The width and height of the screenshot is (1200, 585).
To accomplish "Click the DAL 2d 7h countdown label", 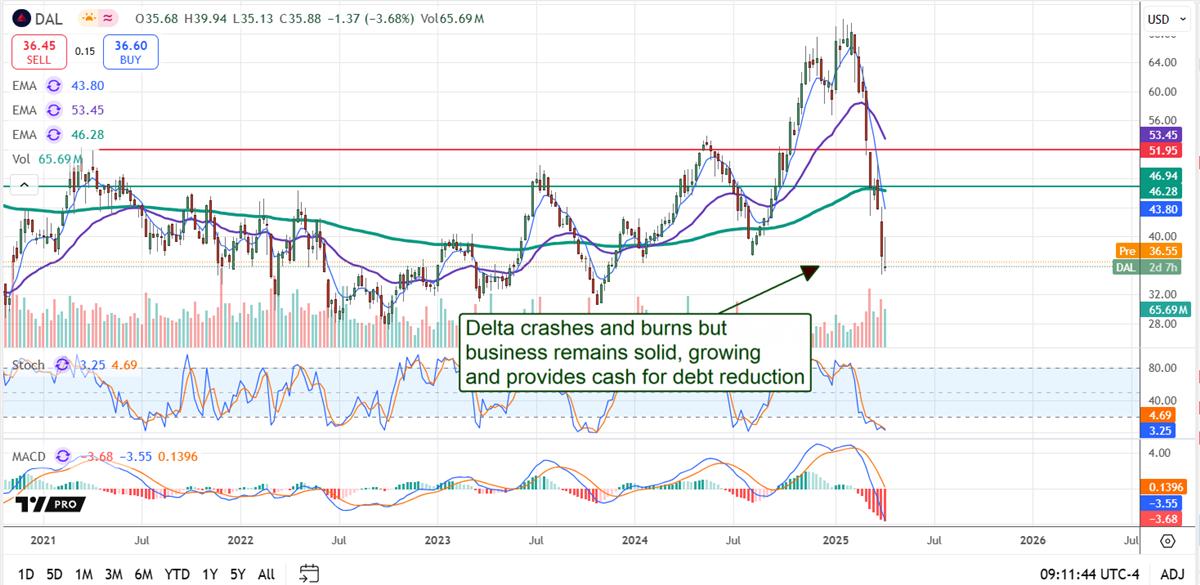I will pos(1150,266).
